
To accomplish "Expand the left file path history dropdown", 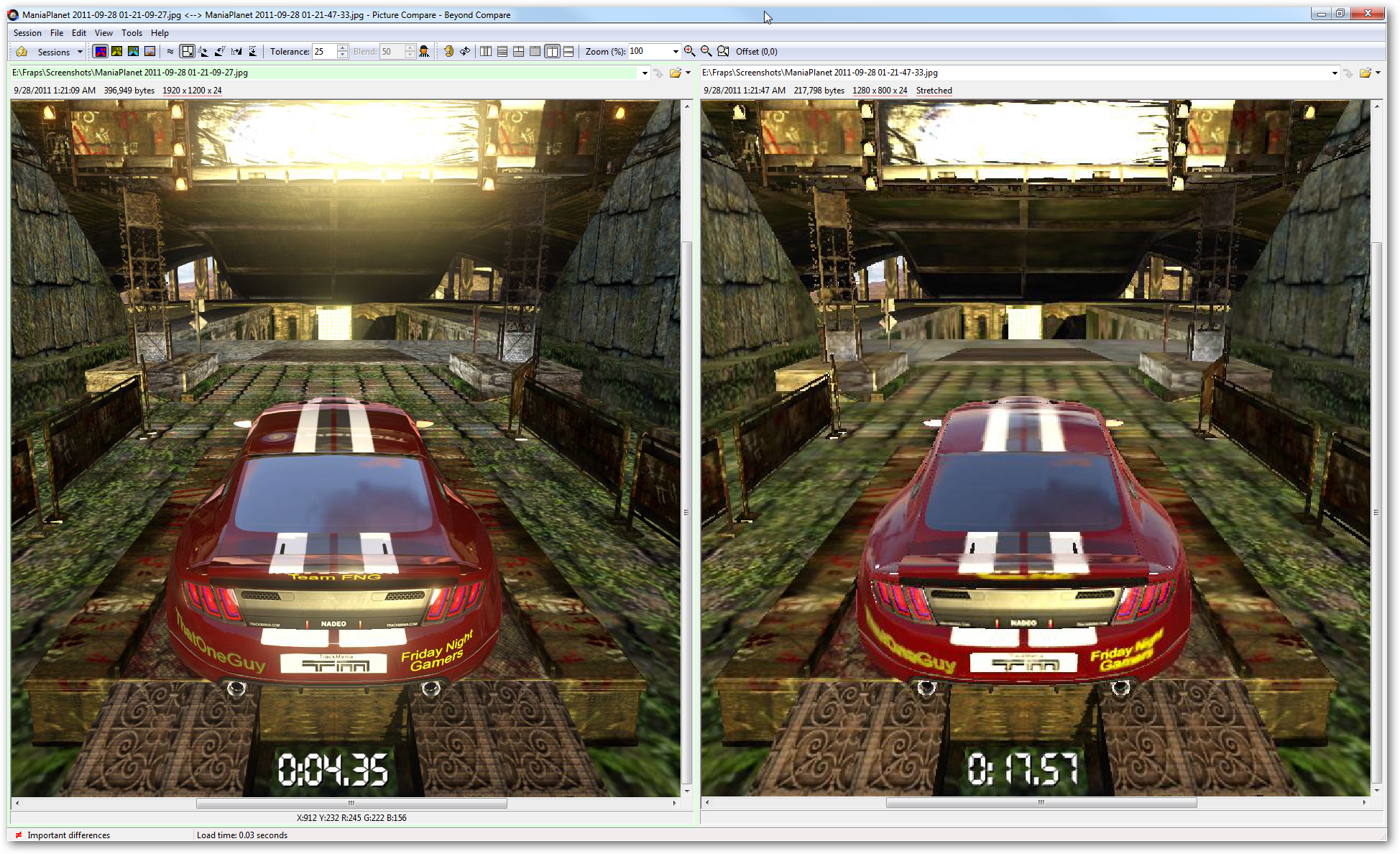I will point(645,73).
